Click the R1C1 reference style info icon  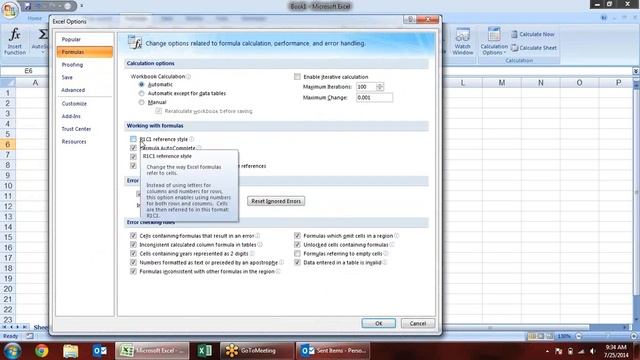192,139
